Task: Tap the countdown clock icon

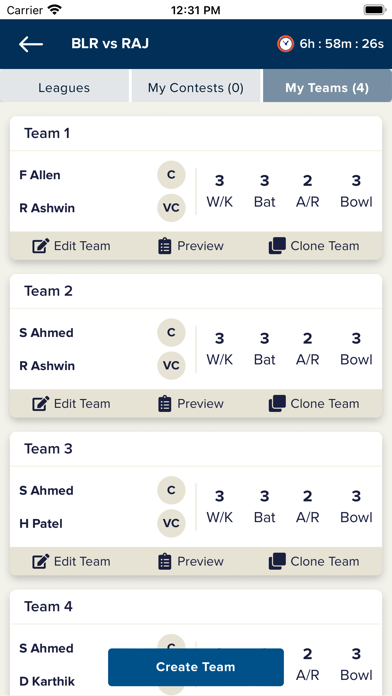Action: 285,44
